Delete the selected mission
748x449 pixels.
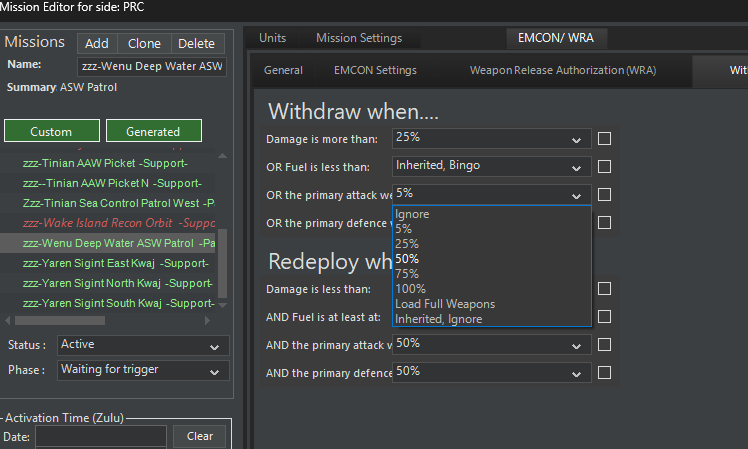pos(196,44)
